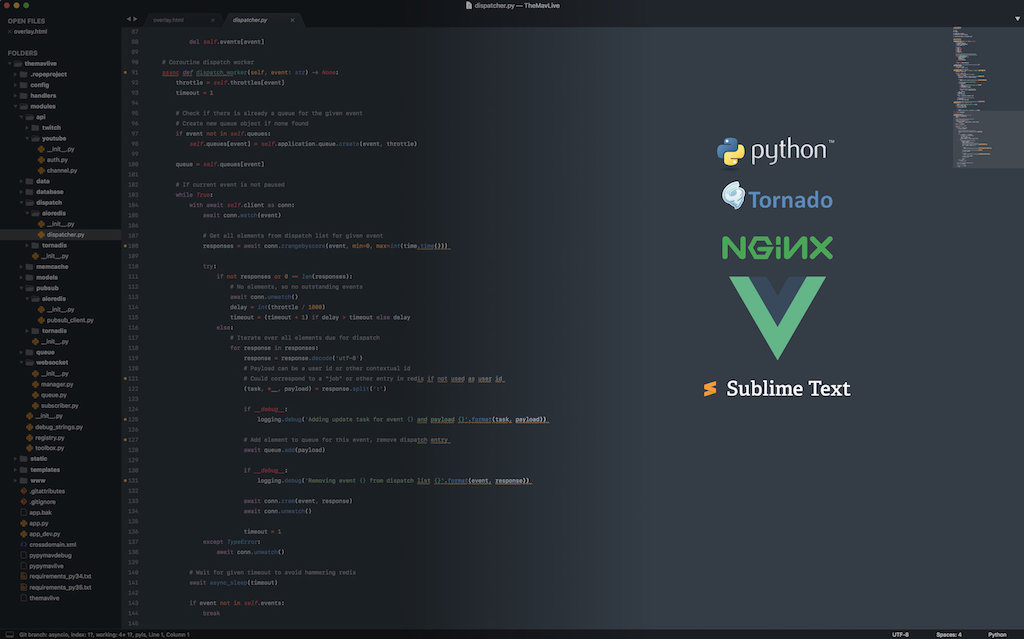Click the static folder icon
Image resolution: width=1024 pixels, height=639 pixels.
[x=24, y=459]
